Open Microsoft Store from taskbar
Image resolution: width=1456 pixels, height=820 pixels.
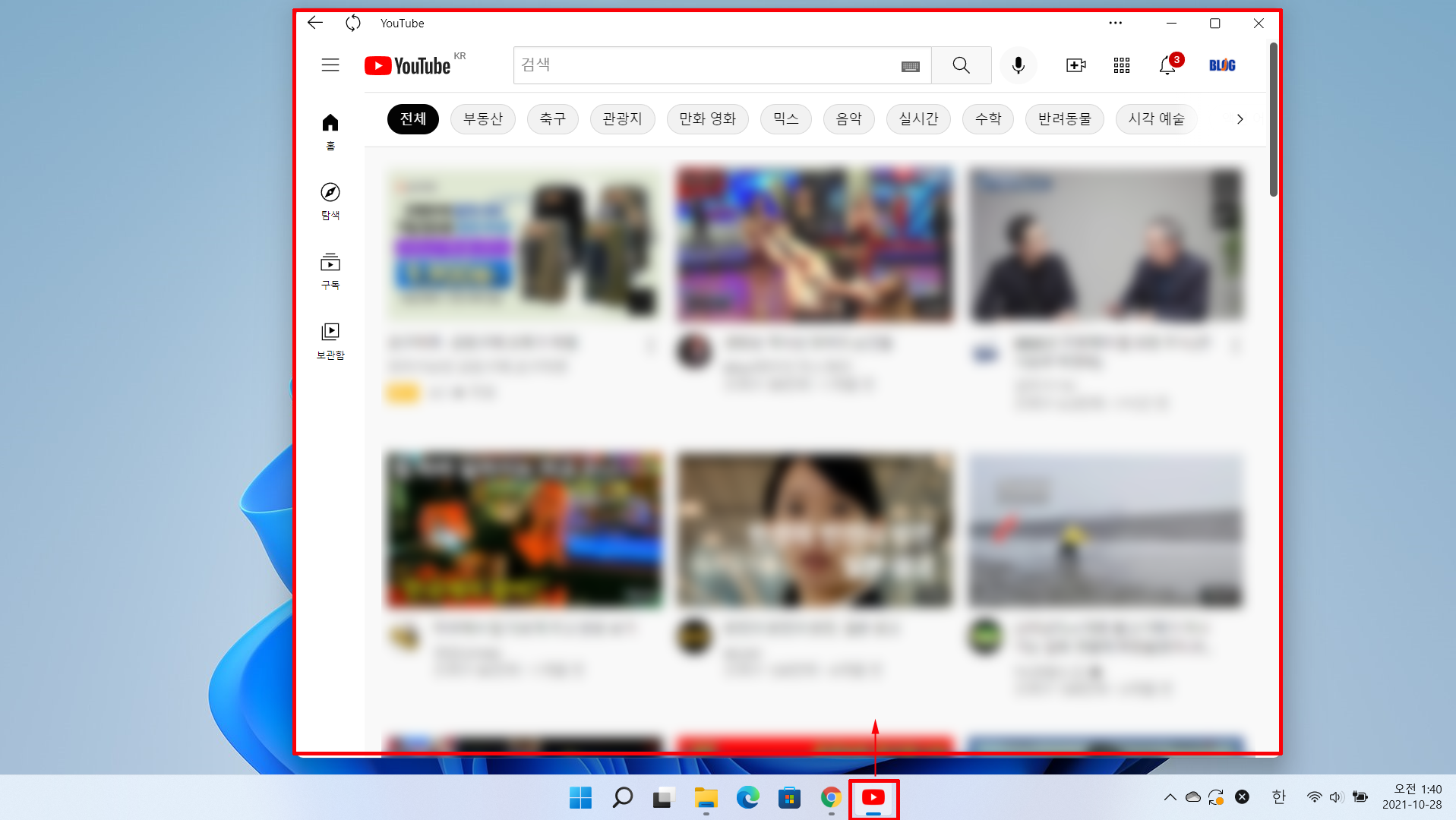[790, 797]
